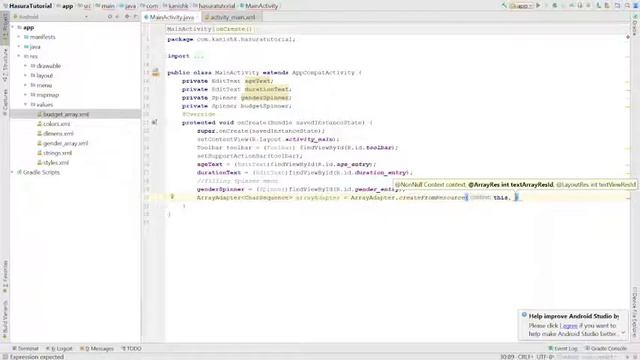This screenshot has height=360, width=640.
Task: Click the MainActivity breadcrumb in navigation bar
Action: pyautogui.click(x=262, y=6)
